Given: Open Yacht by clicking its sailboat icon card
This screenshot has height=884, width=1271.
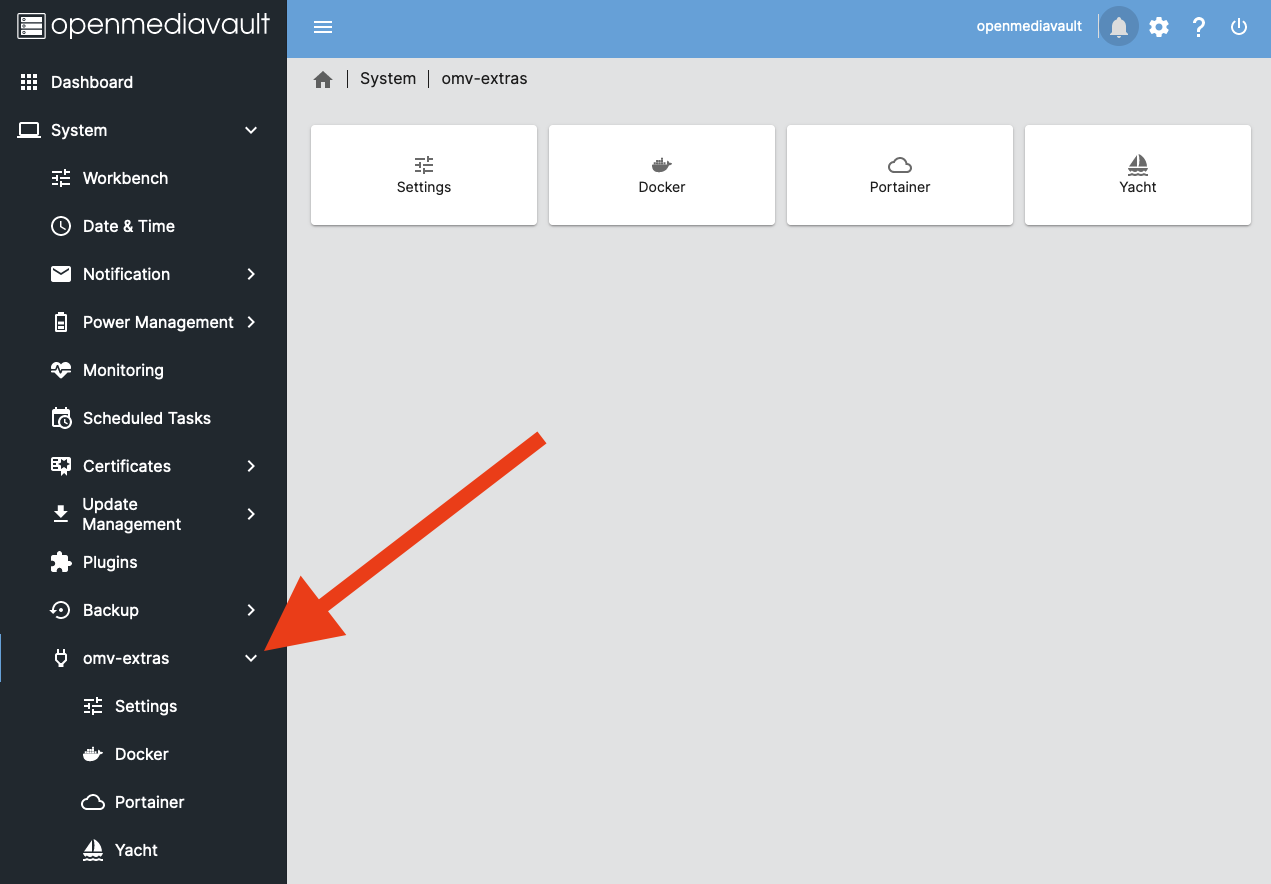Looking at the screenshot, I should (1137, 175).
